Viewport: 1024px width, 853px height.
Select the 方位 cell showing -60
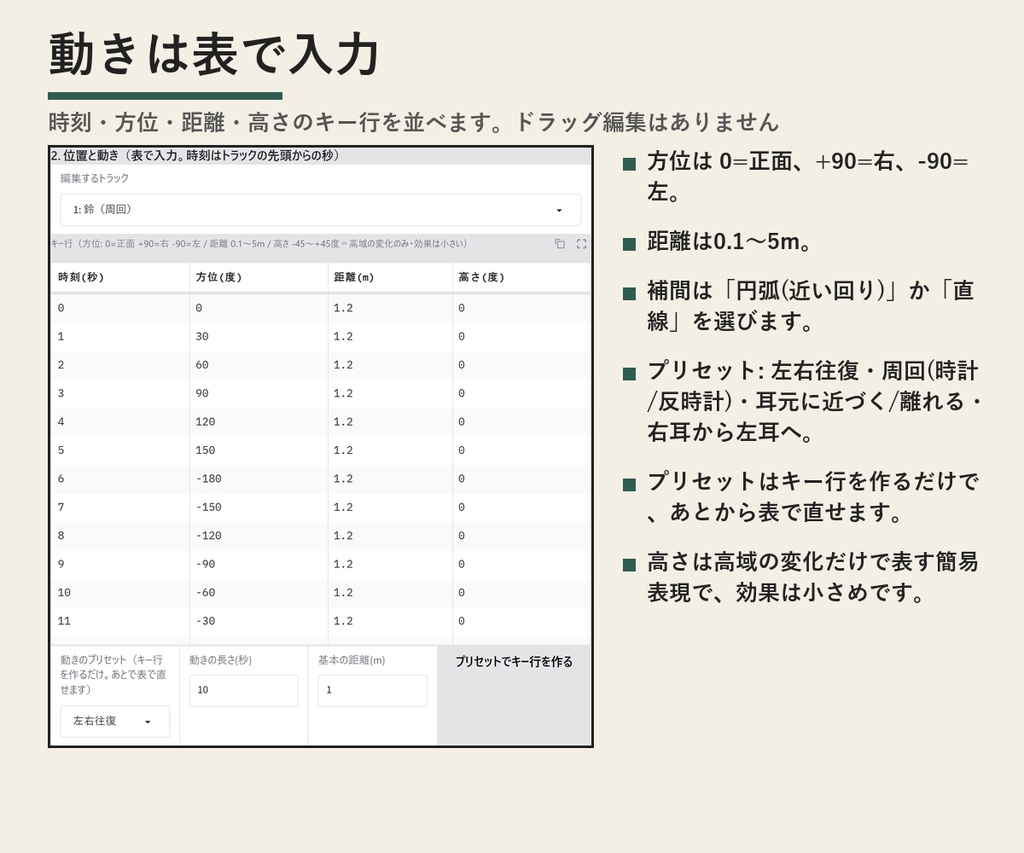(x=259, y=592)
